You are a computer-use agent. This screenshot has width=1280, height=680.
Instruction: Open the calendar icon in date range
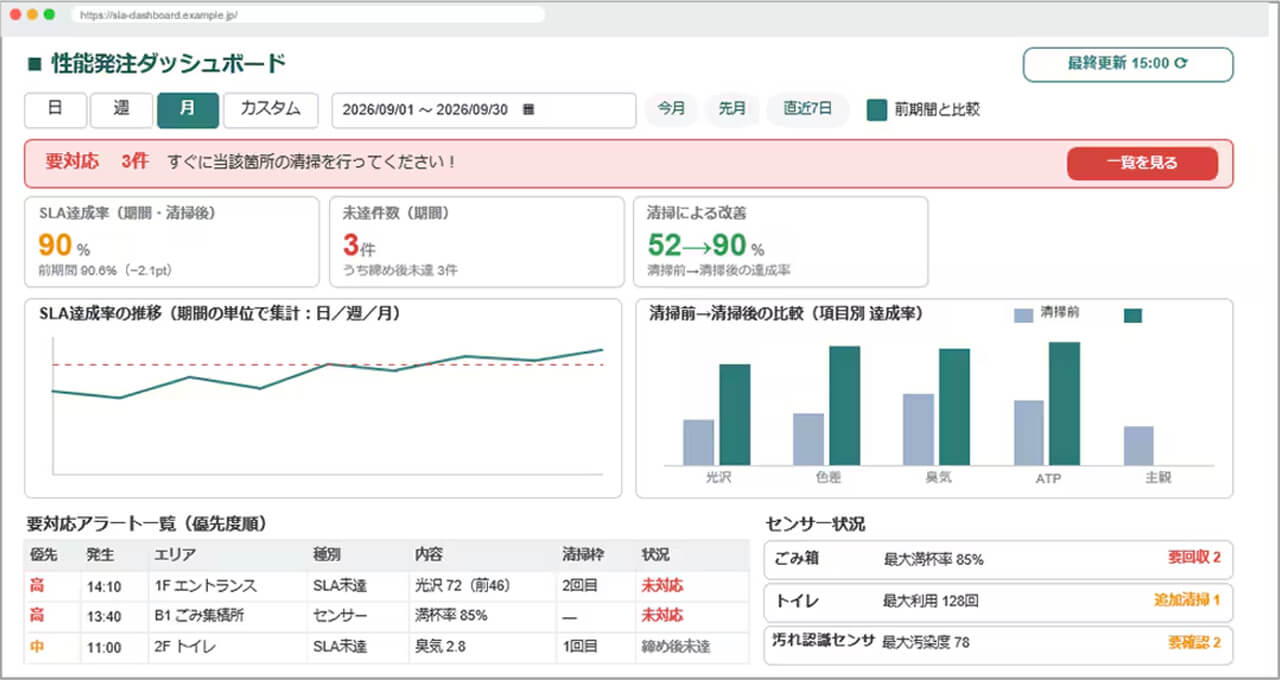point(529,110)
